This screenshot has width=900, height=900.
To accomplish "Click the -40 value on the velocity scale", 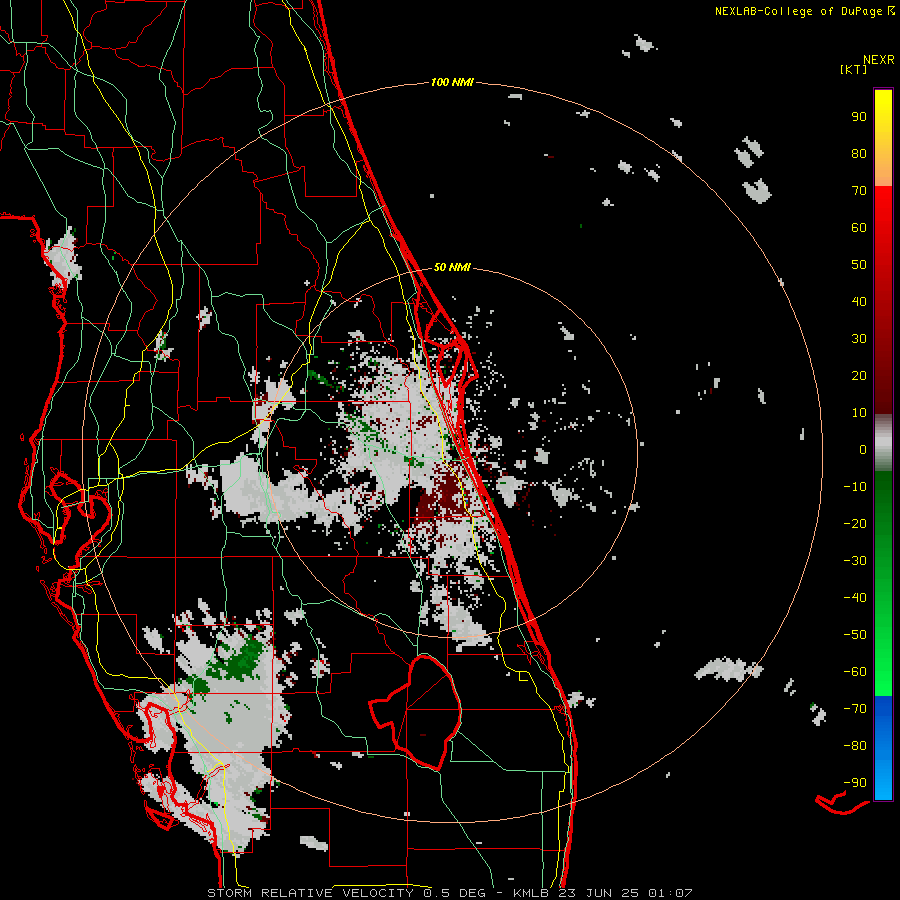I will 855,598.
